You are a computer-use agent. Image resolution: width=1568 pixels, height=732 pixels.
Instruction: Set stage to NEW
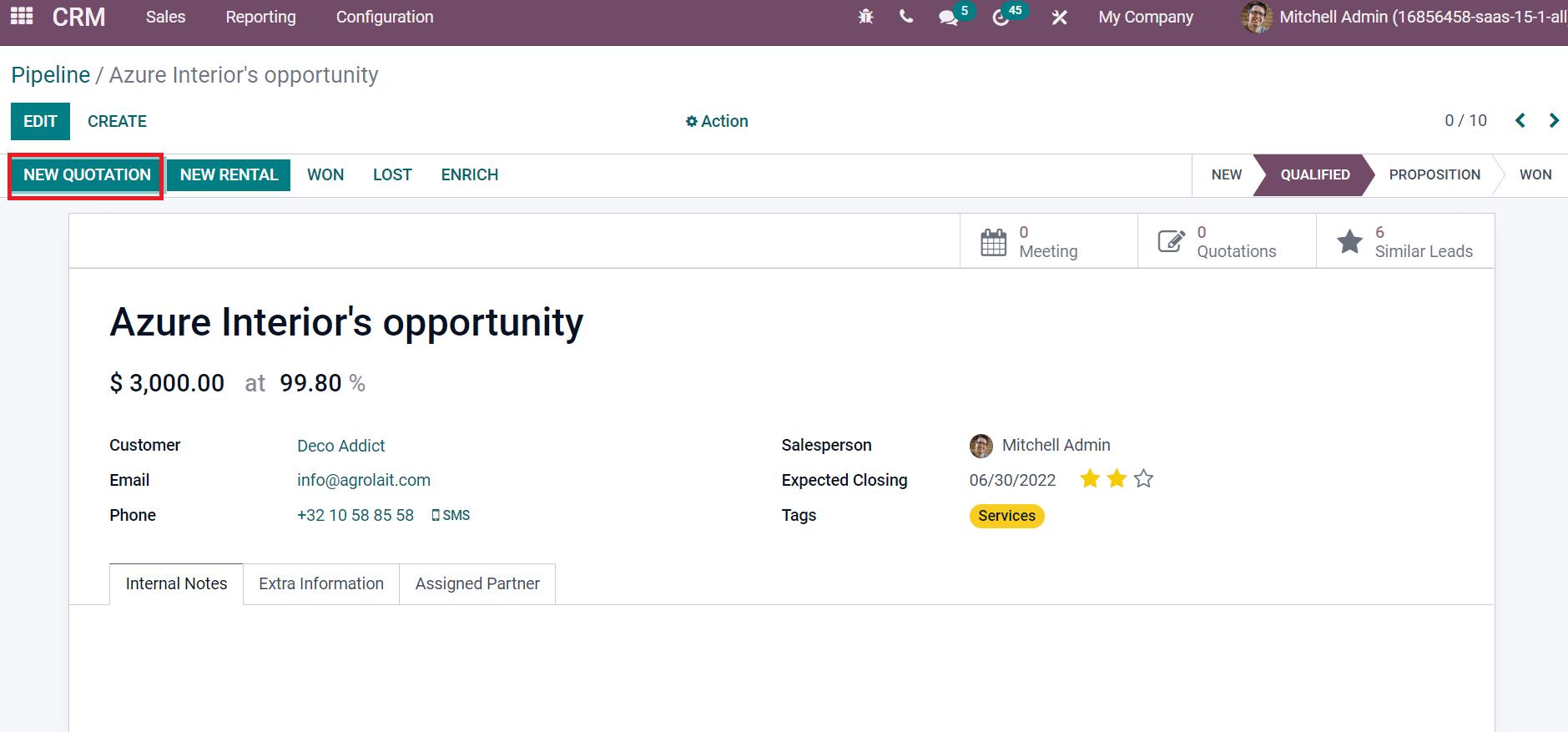pos(1226,175)
